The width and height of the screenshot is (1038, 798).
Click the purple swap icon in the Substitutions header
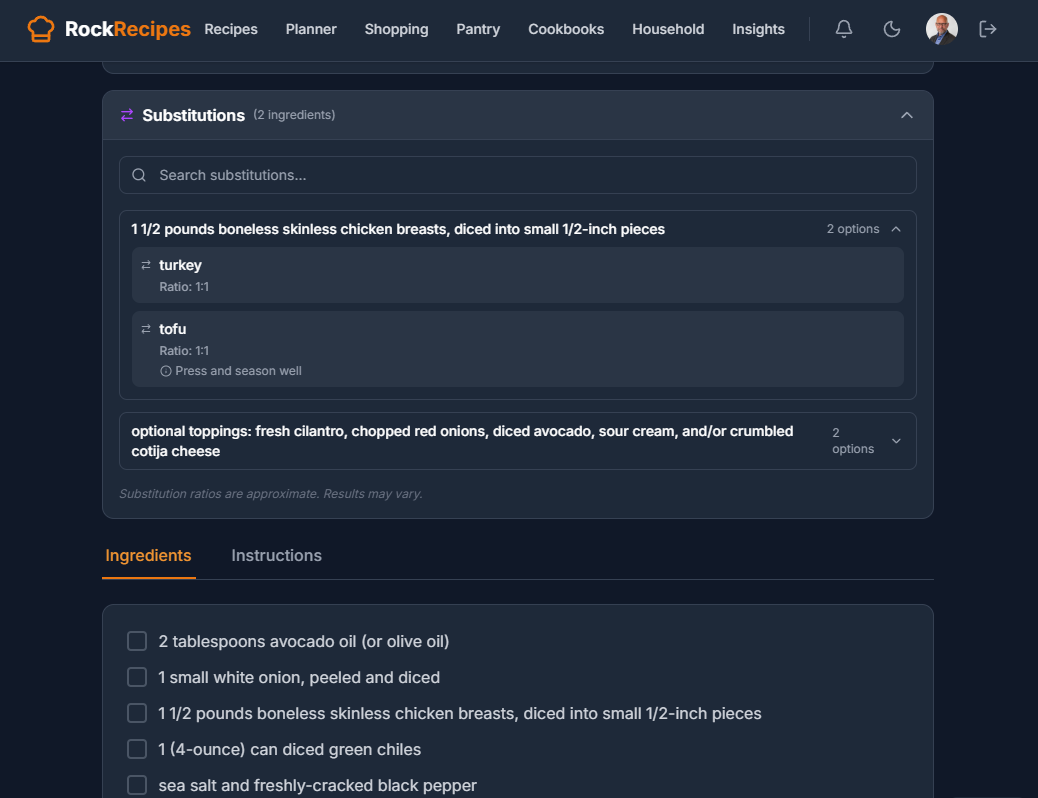click(x=127, y=115)
